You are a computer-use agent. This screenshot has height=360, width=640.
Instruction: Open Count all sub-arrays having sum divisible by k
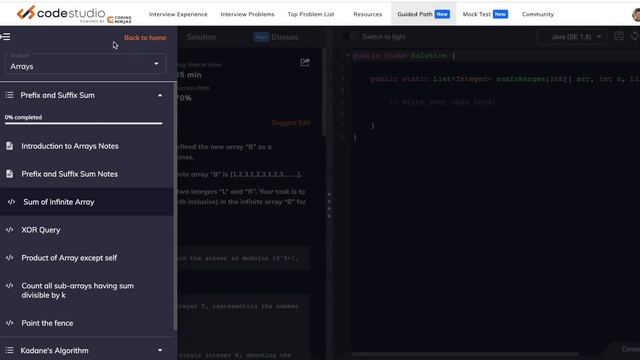point(78,290)
